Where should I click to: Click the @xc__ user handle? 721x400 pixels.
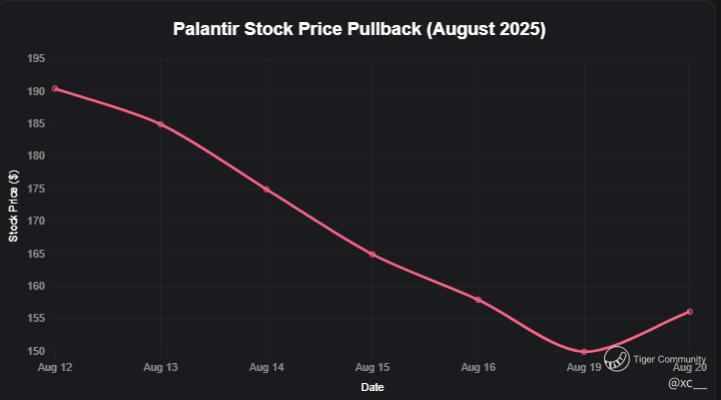[687, 382]
